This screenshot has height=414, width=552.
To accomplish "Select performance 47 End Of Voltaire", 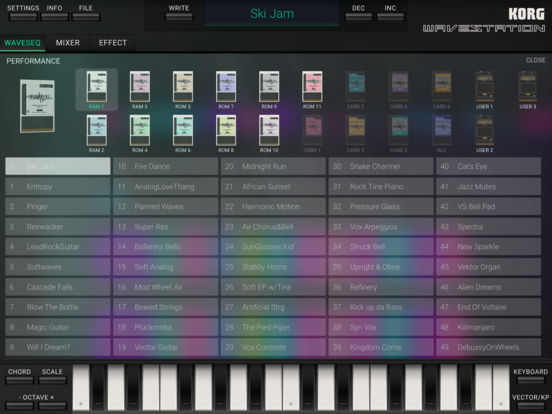I will [489, 307].
